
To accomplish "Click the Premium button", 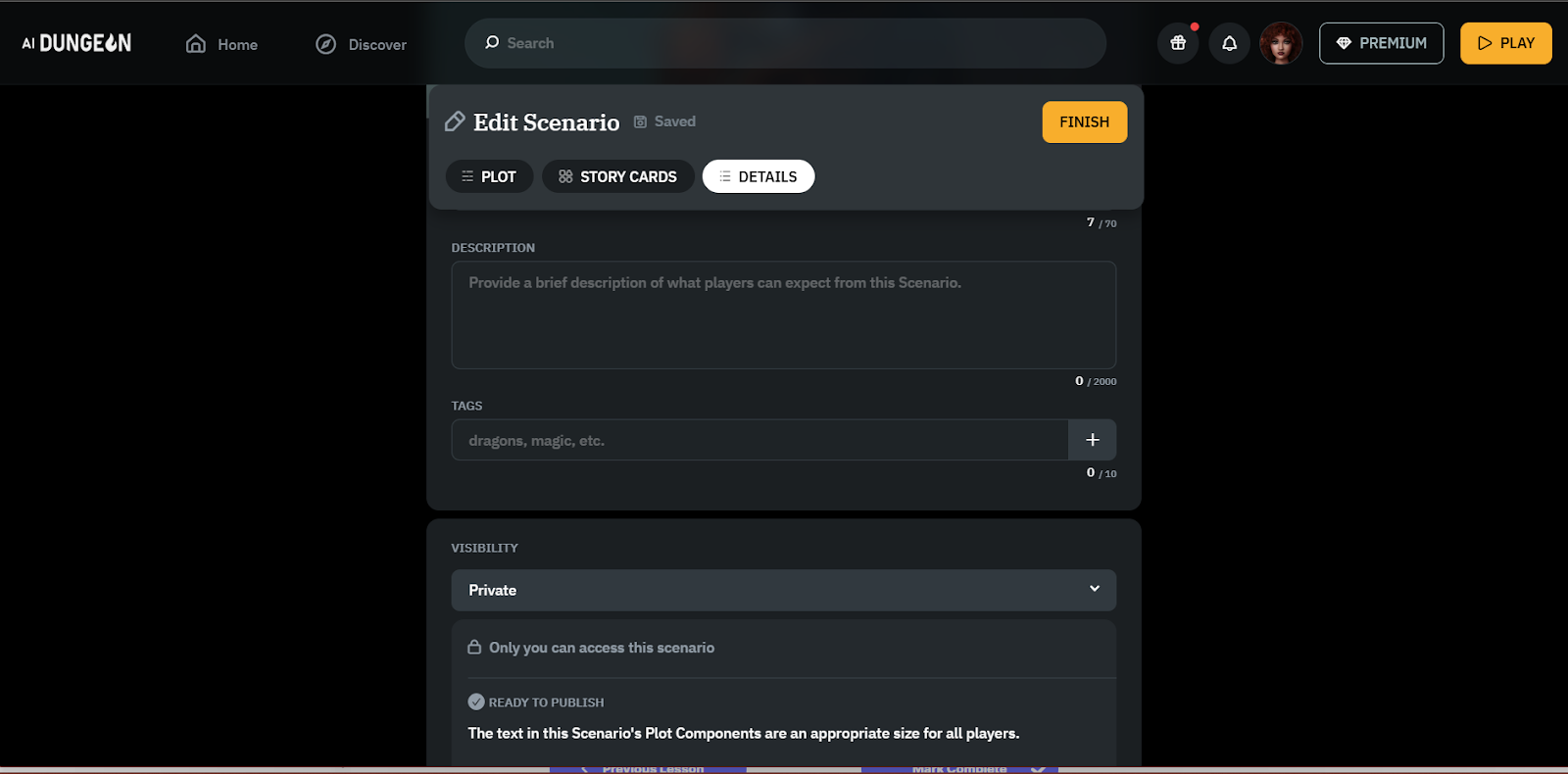I will click(x=1382, y=43).
